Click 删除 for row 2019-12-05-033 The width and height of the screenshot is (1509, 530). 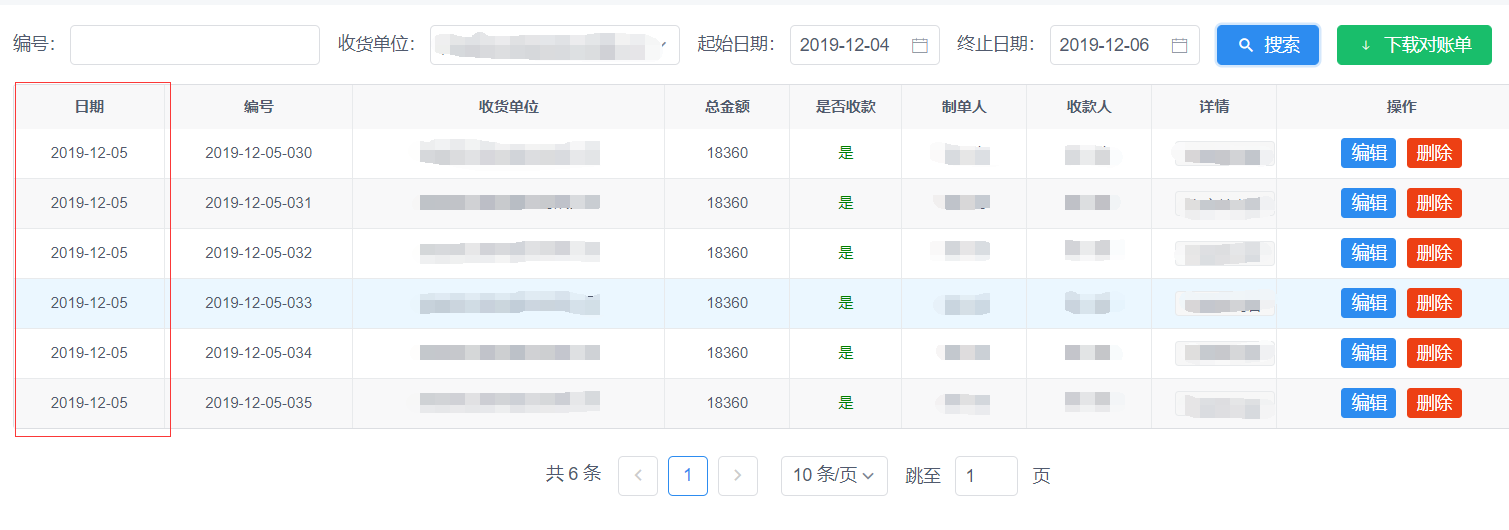(1434, 303)
